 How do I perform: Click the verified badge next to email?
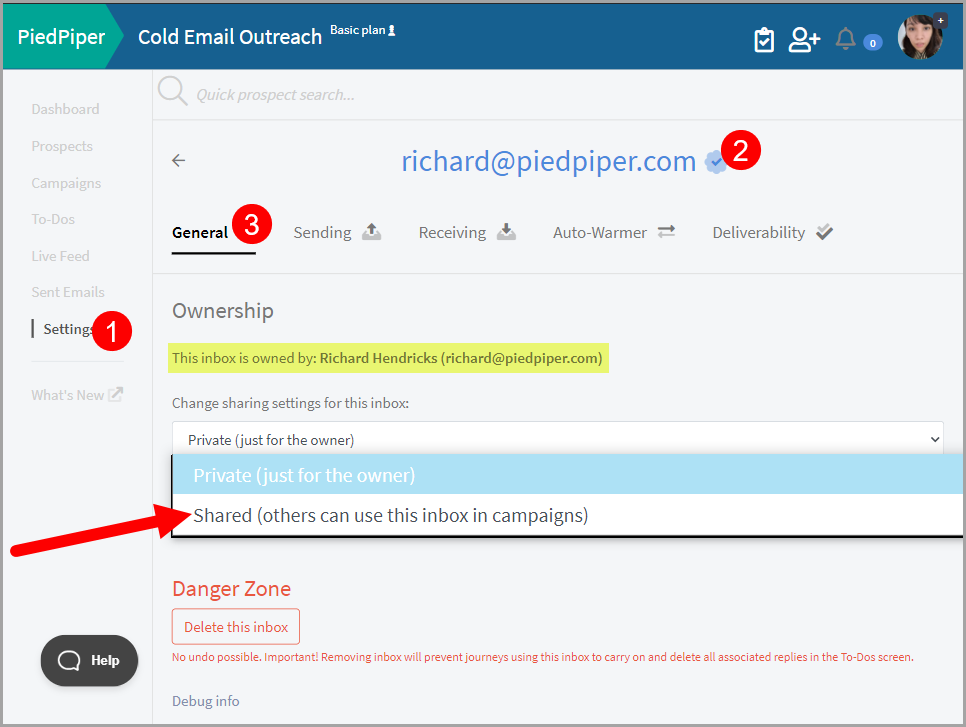tap(714, 162)
